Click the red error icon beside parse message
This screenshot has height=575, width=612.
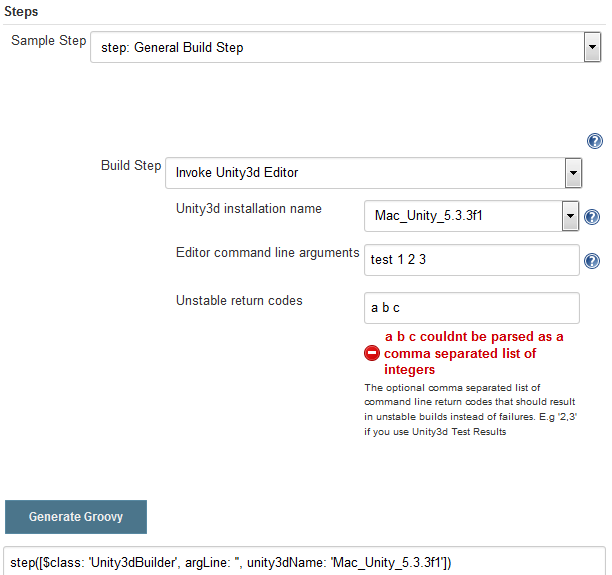pyautogui.click(x=372, y=353)
